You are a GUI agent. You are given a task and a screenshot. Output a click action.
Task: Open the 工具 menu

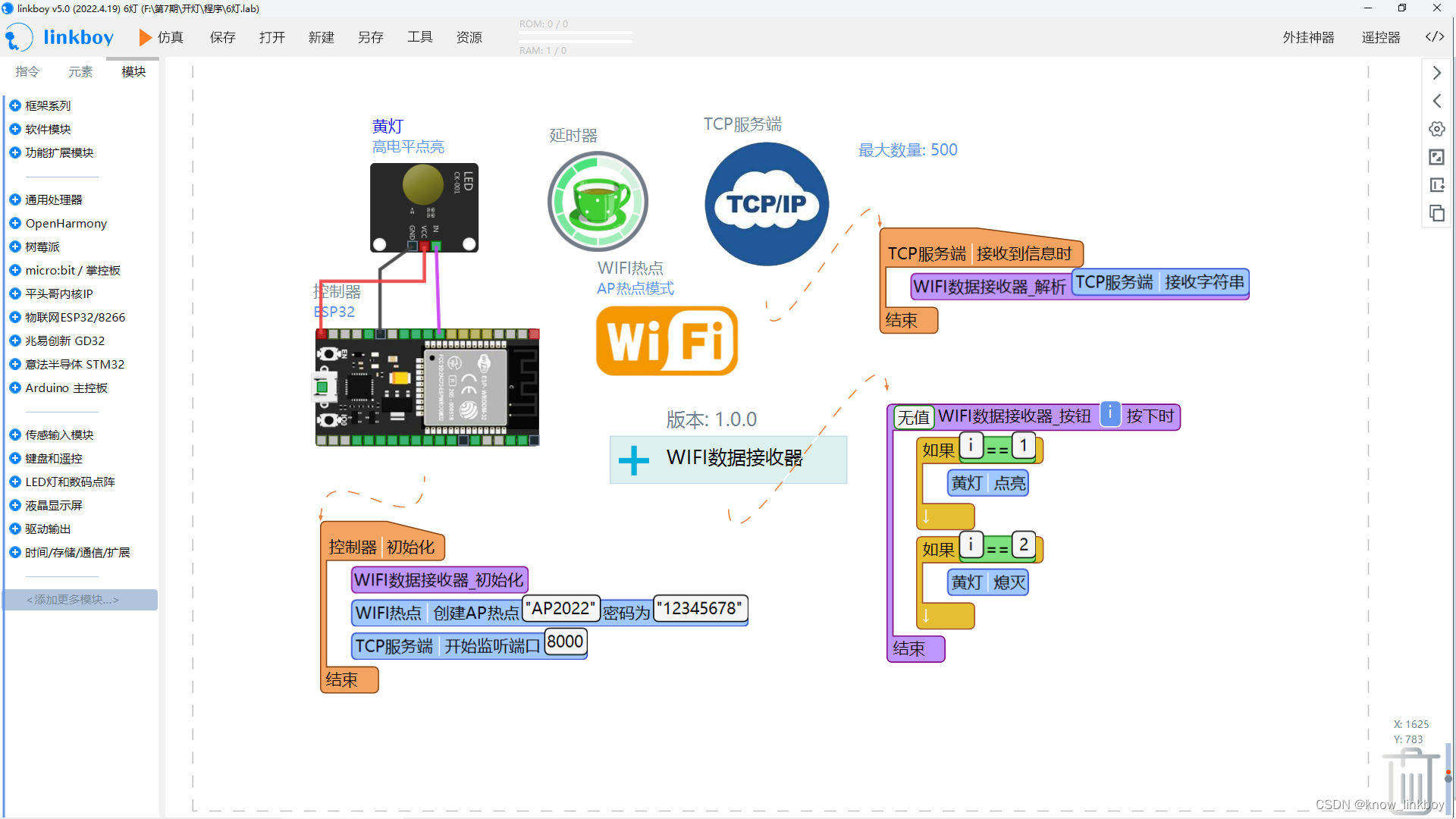tap(419, 37)
